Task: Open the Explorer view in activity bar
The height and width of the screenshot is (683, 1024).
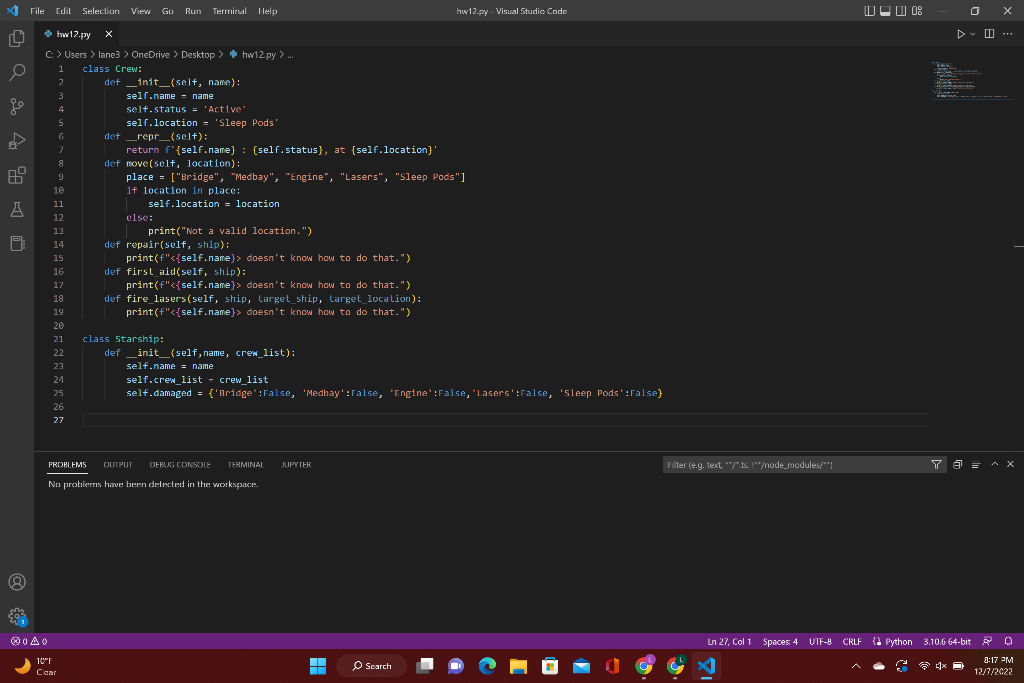Action: 16,39
